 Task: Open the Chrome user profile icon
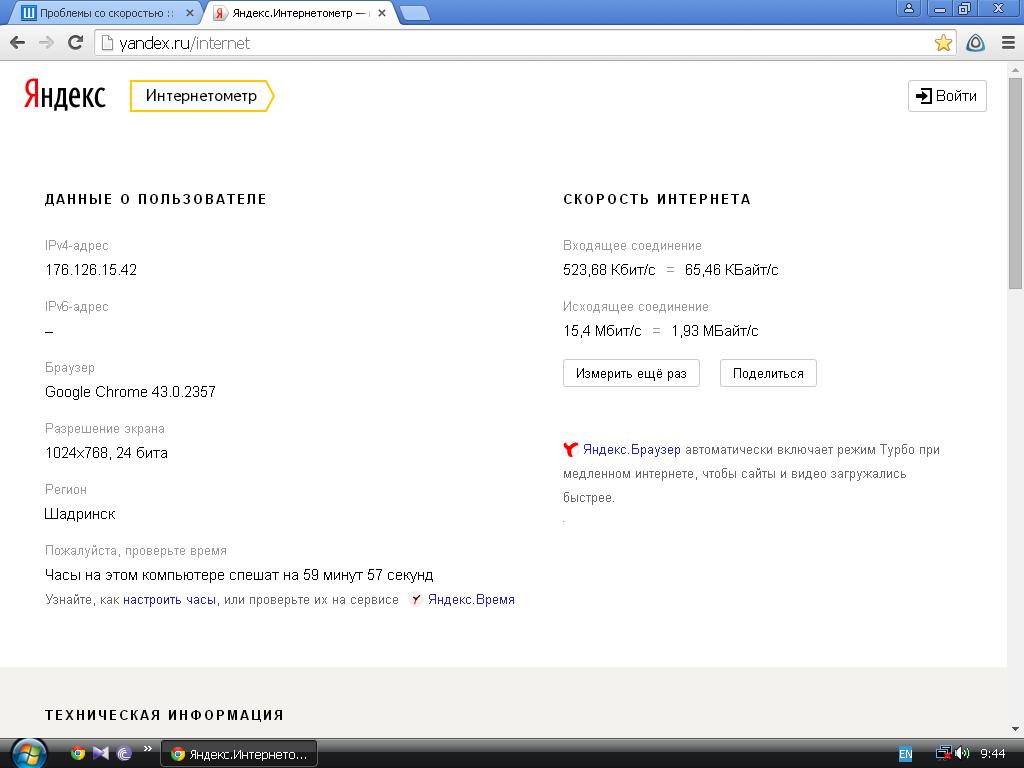908,8
